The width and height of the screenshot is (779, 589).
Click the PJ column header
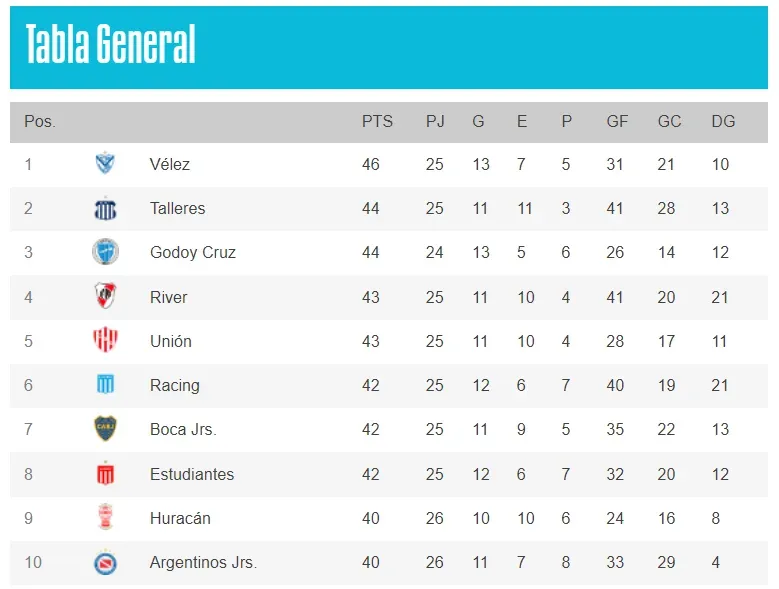[435, 122]
